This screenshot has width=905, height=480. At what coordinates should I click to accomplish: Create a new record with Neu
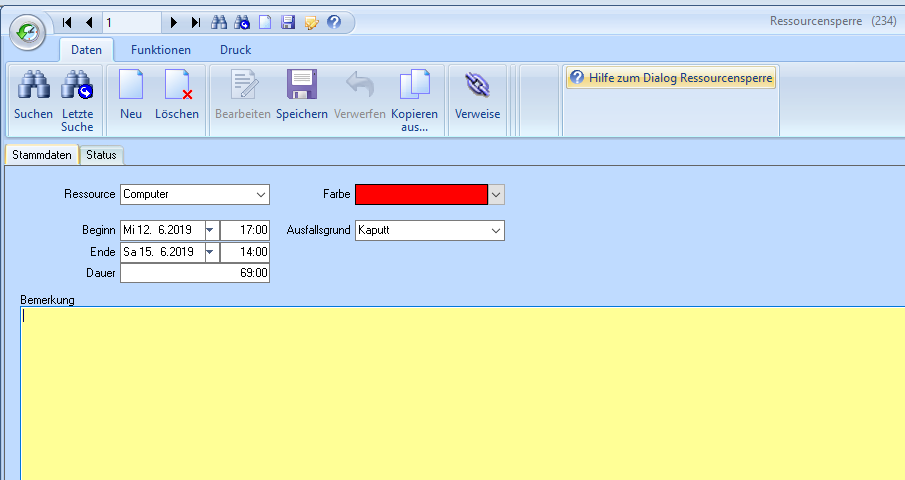[x=131, y=87]
